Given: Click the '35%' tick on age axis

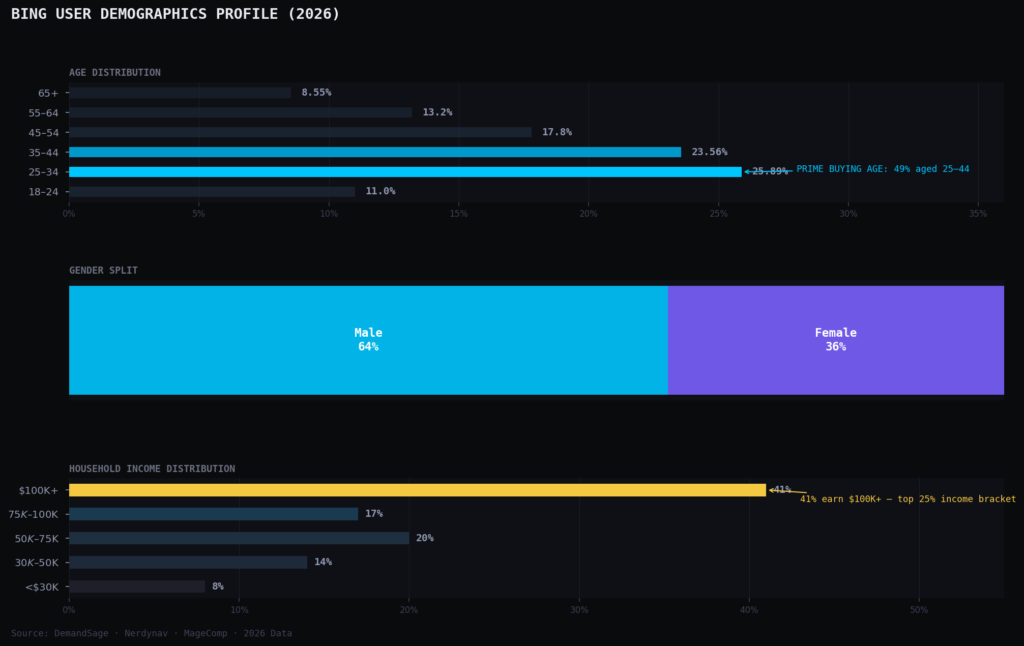Looking at the screenshot, I should coord(978,214).
